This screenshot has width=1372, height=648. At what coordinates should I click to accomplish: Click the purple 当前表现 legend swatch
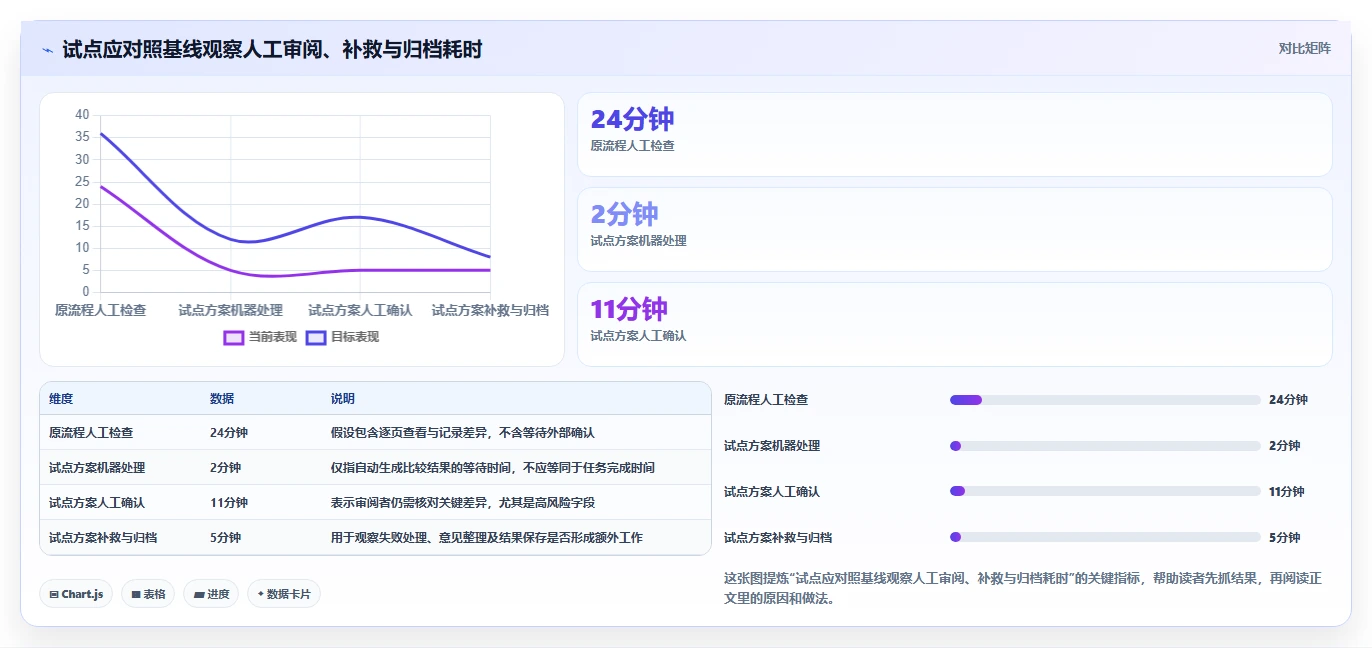[x=234, y=337]
